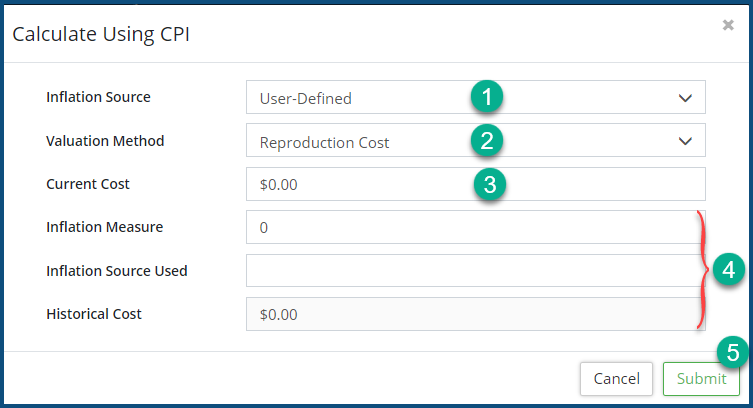The height and width of the screenshot is (408, 753).
Task: Select the Inflation Source Used text field
Action: 470,270
